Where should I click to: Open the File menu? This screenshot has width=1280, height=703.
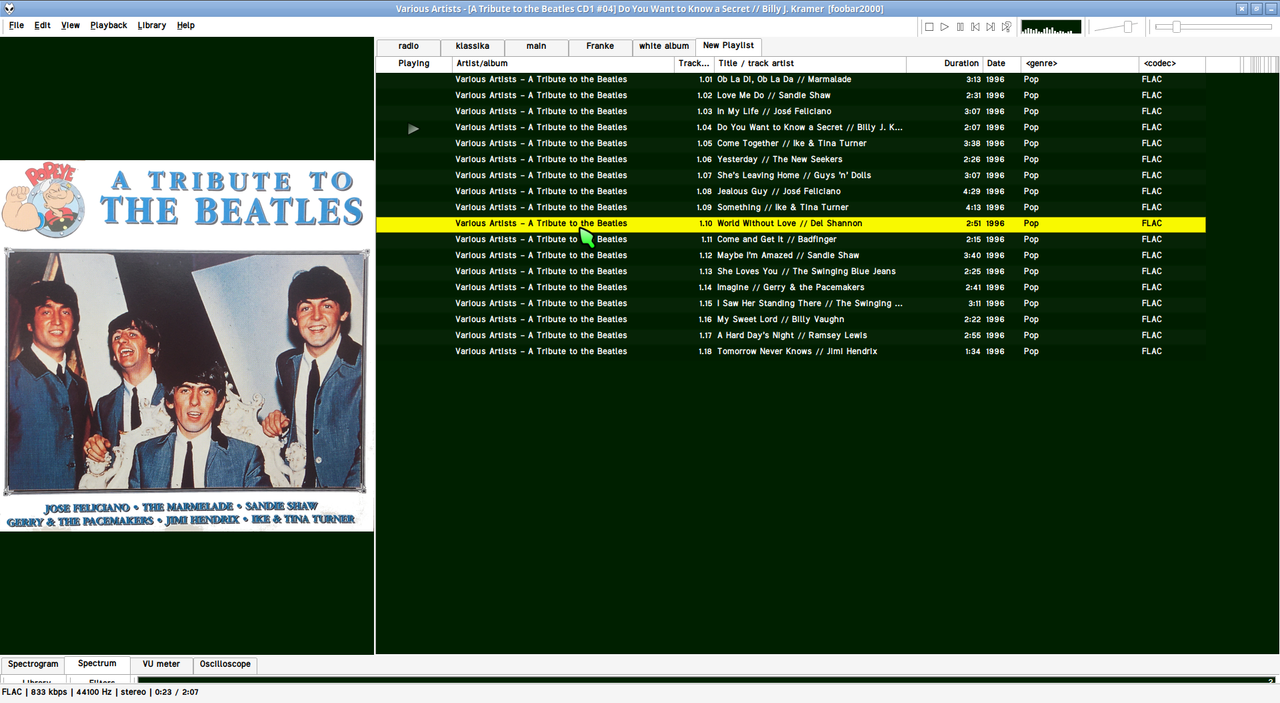[x=17, y=25]
